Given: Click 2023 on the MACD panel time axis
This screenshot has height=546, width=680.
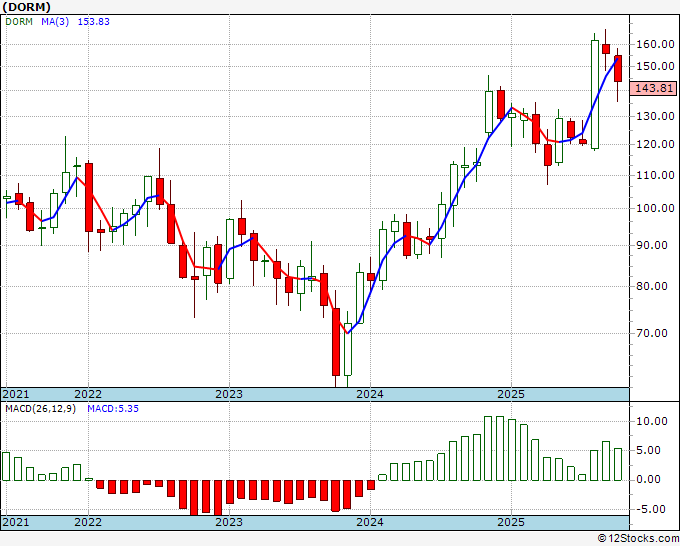Looking at the screenshot, I should (x=229, y=522).
